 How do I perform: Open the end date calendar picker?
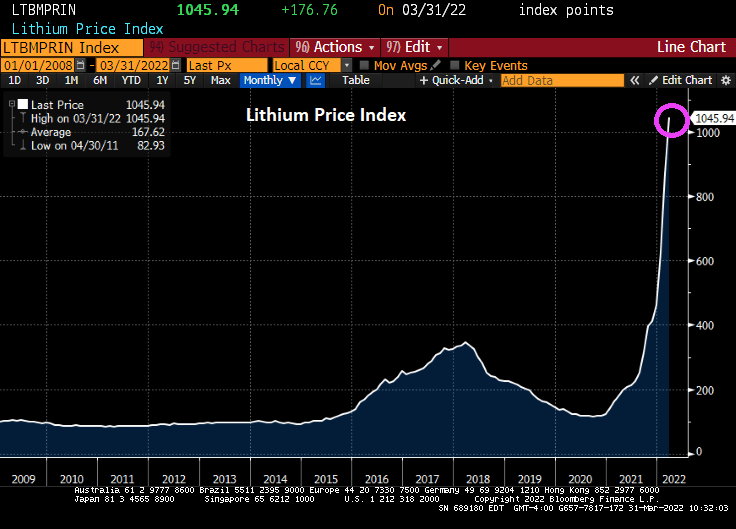[x=174, y=65]
